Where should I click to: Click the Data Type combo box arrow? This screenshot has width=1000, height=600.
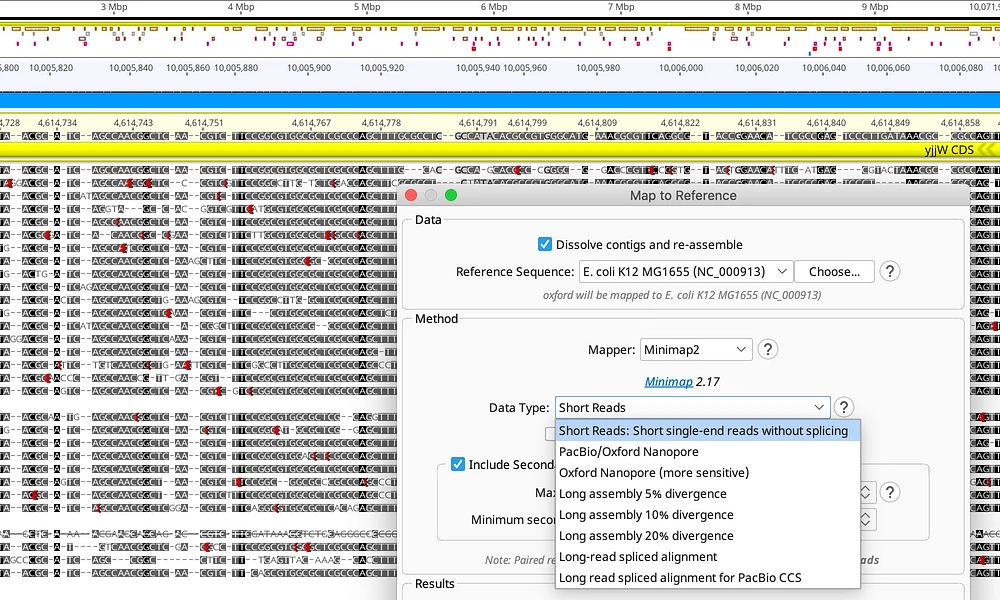[820, 407]
